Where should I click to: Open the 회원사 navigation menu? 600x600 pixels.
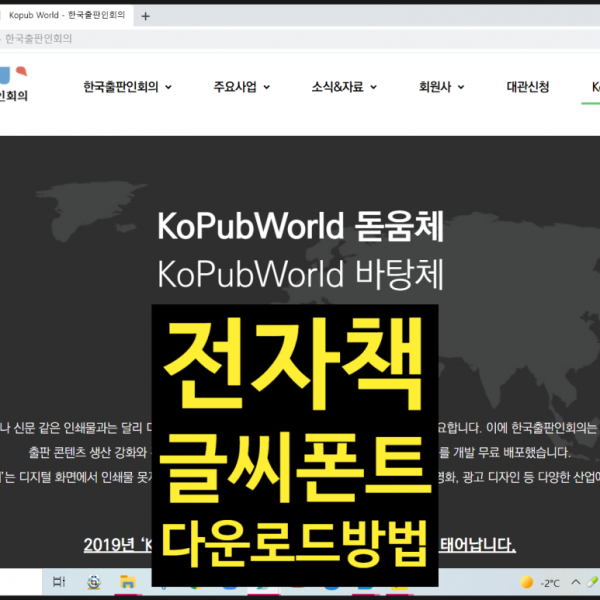[x=435, y=87]
